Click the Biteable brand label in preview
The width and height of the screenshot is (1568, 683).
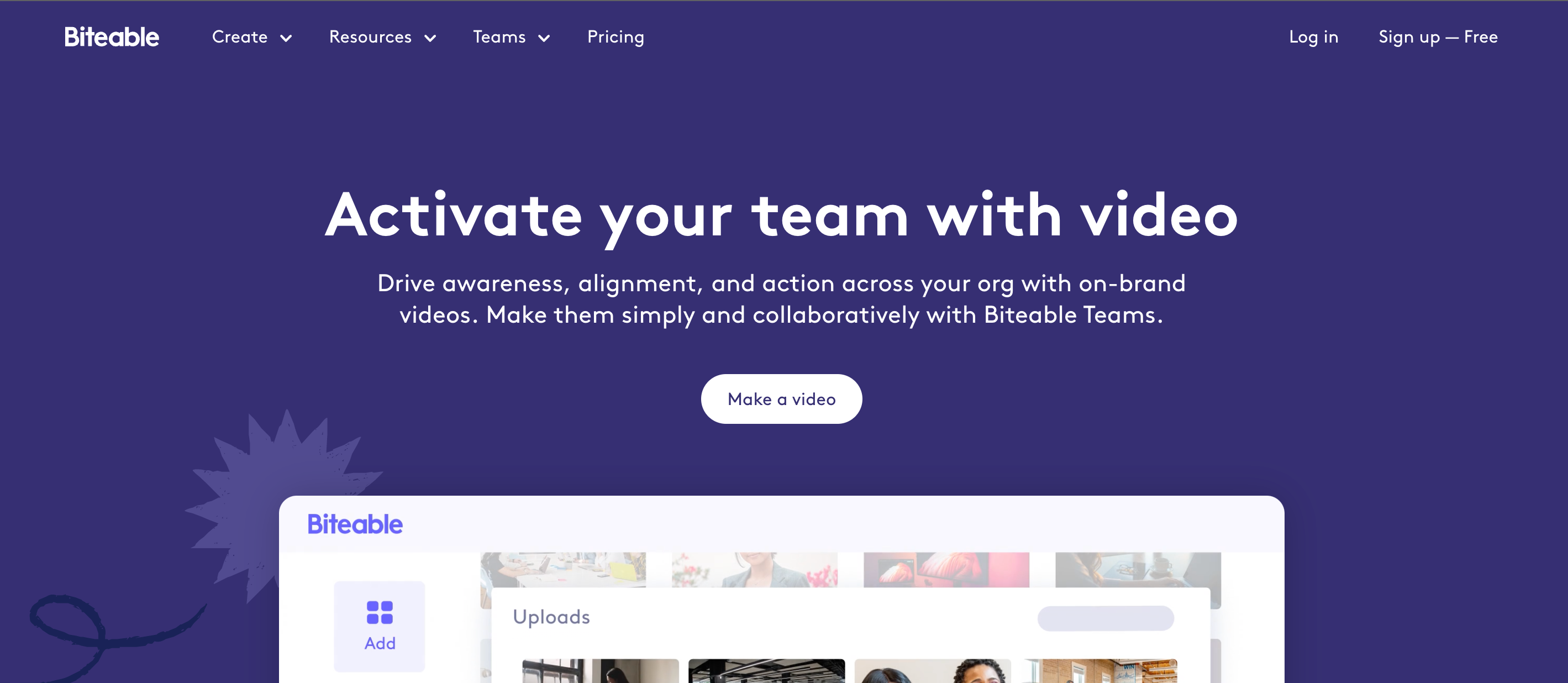click(354, 524)
